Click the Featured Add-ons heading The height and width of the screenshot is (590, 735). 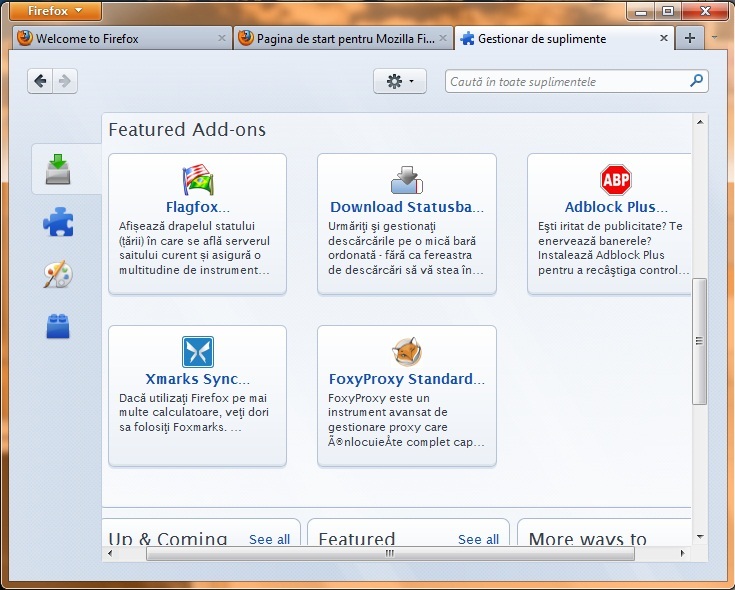187,129
